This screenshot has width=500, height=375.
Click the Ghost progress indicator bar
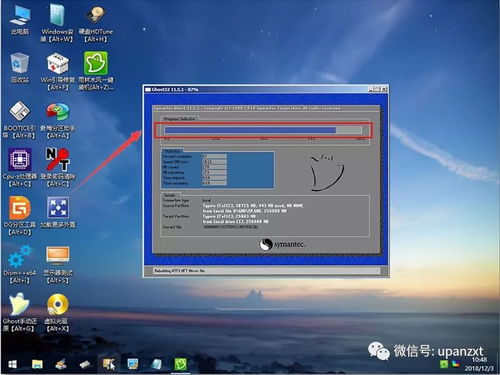point(263,130)
